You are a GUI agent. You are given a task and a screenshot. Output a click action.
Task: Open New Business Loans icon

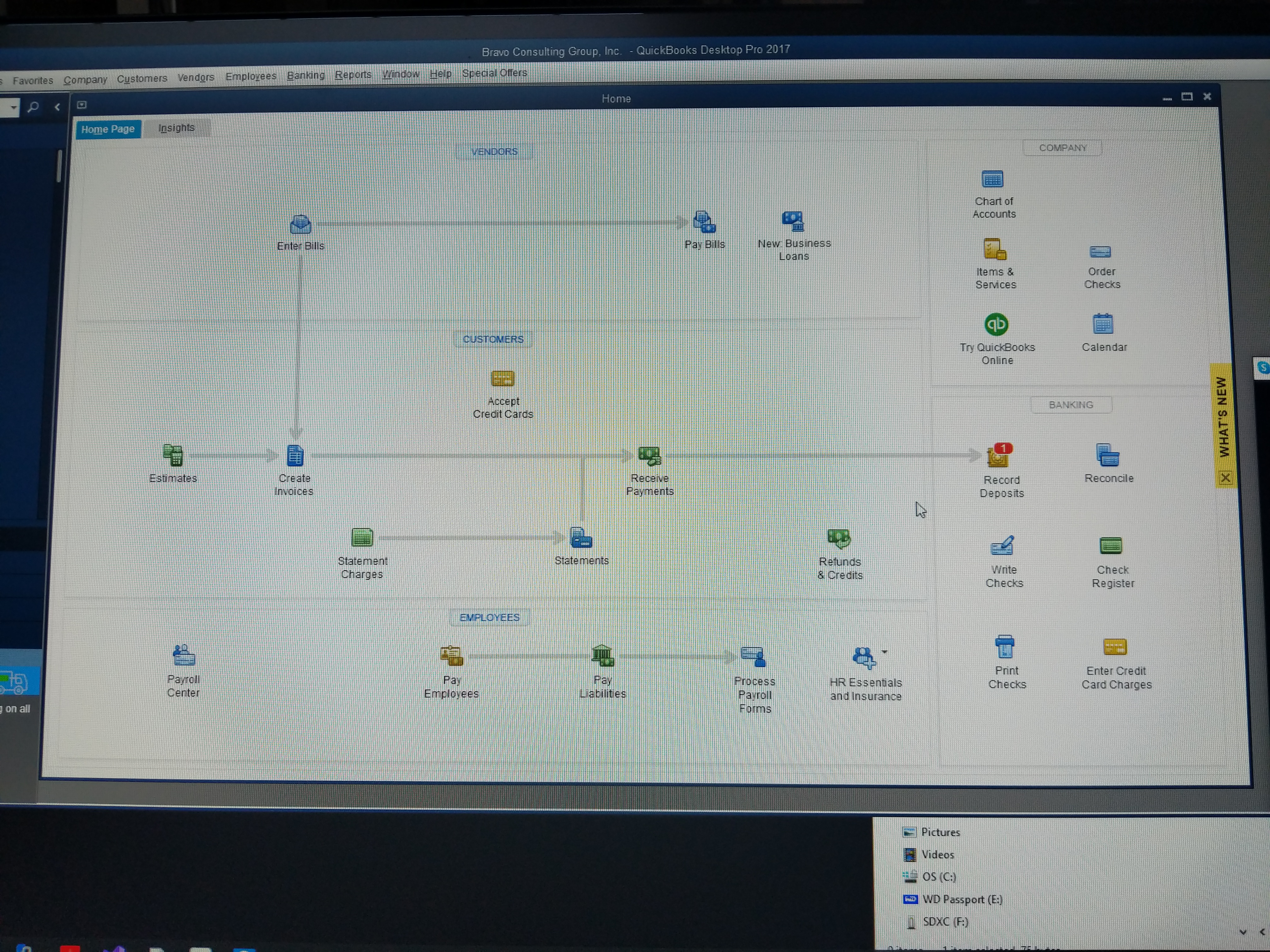793,220
